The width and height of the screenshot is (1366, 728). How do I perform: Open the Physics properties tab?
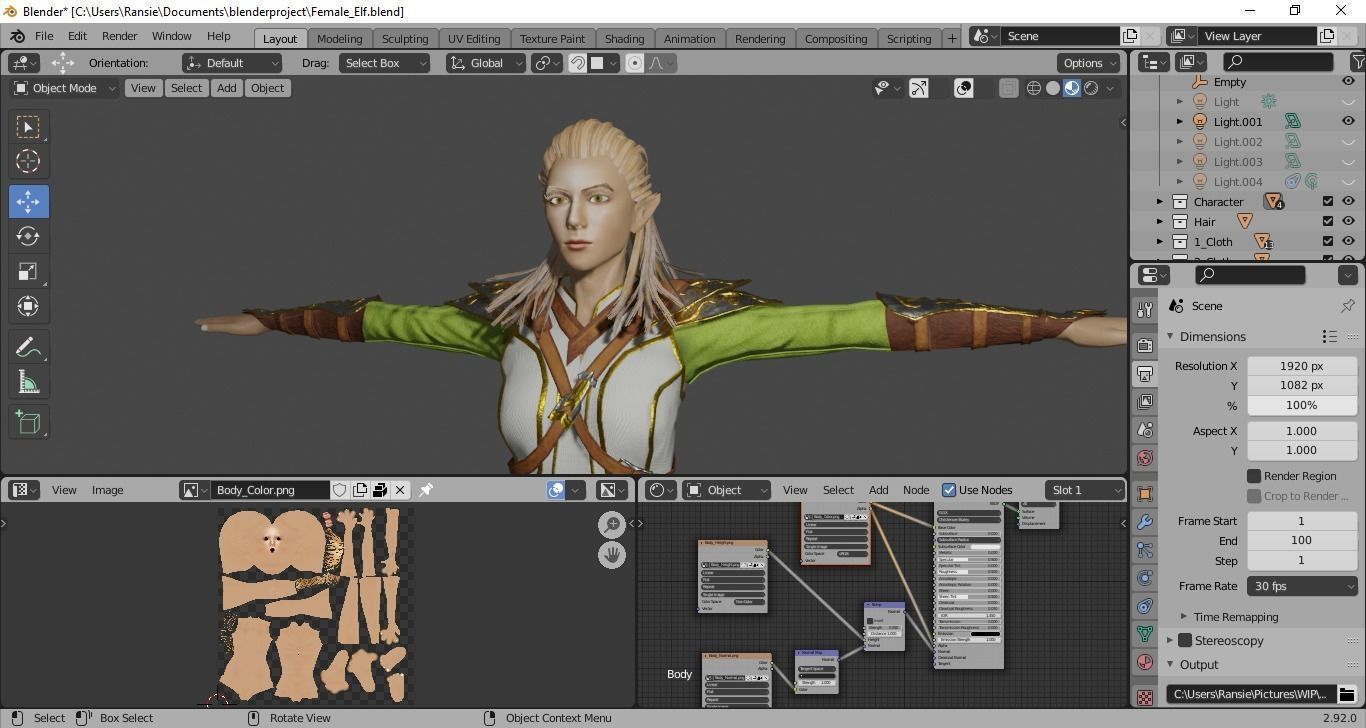[x=1145, y=578]
